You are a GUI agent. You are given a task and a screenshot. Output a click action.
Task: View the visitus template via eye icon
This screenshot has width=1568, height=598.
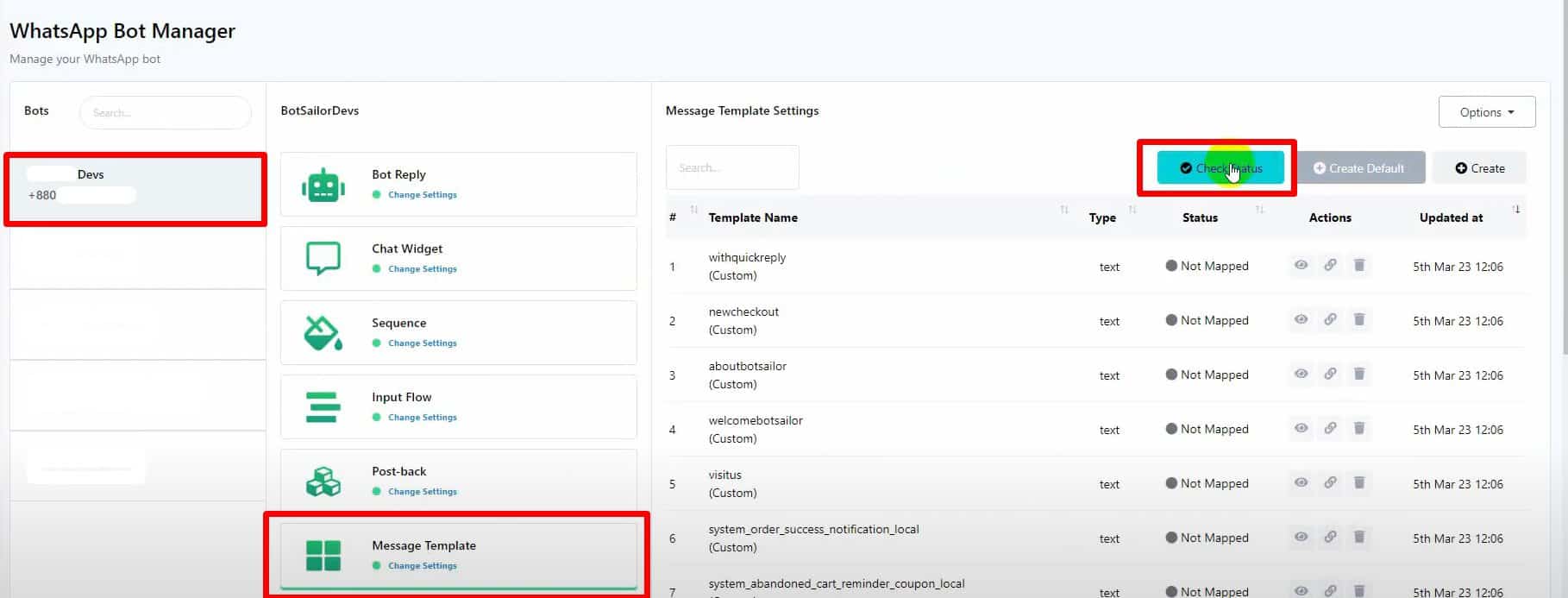click(1301, 483)
